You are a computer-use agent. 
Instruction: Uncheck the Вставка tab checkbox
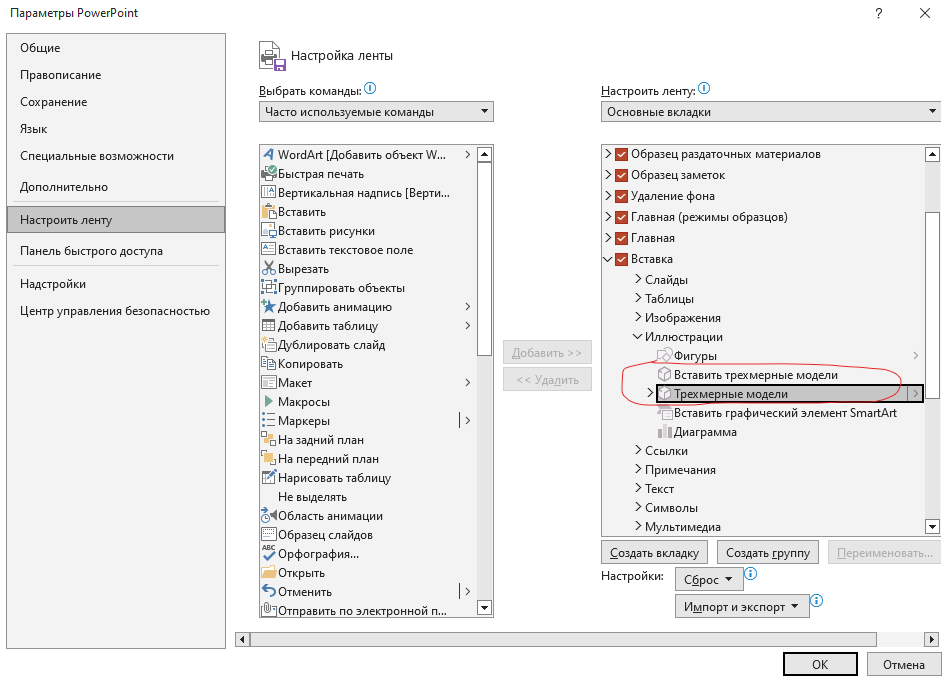(621, 259)
